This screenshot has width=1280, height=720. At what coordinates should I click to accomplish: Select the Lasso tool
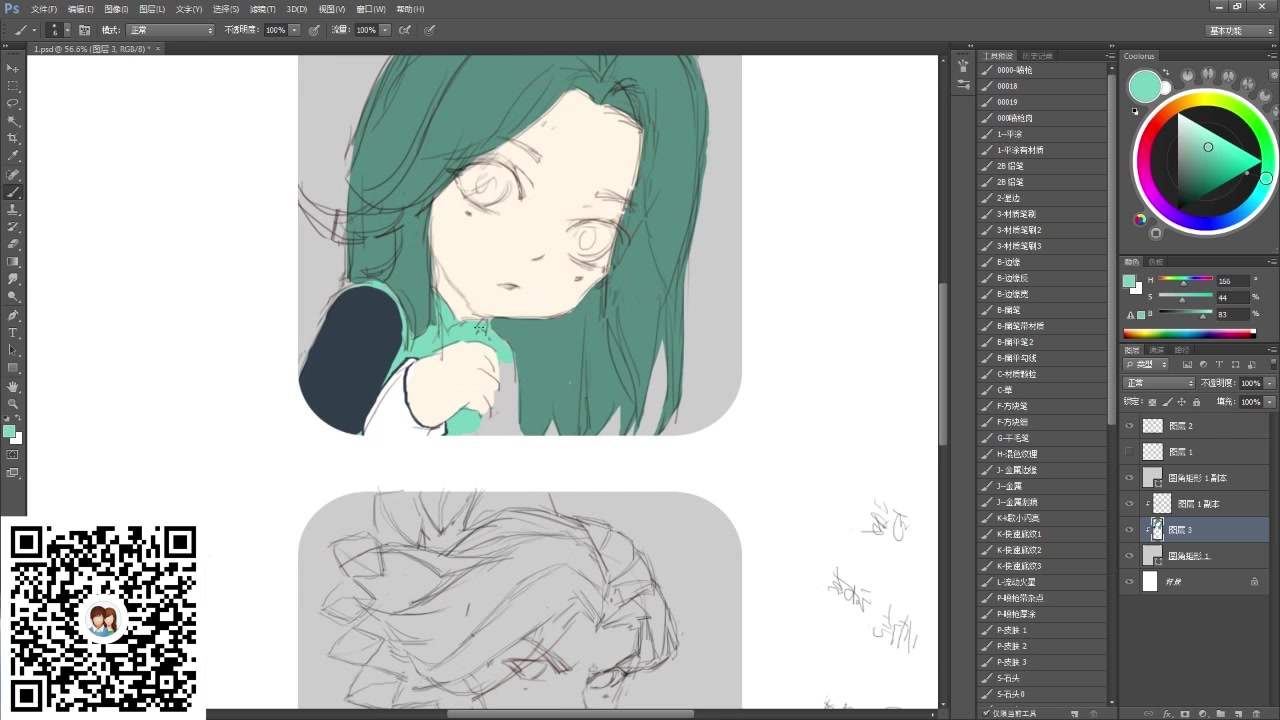click(x=13, y=103)
